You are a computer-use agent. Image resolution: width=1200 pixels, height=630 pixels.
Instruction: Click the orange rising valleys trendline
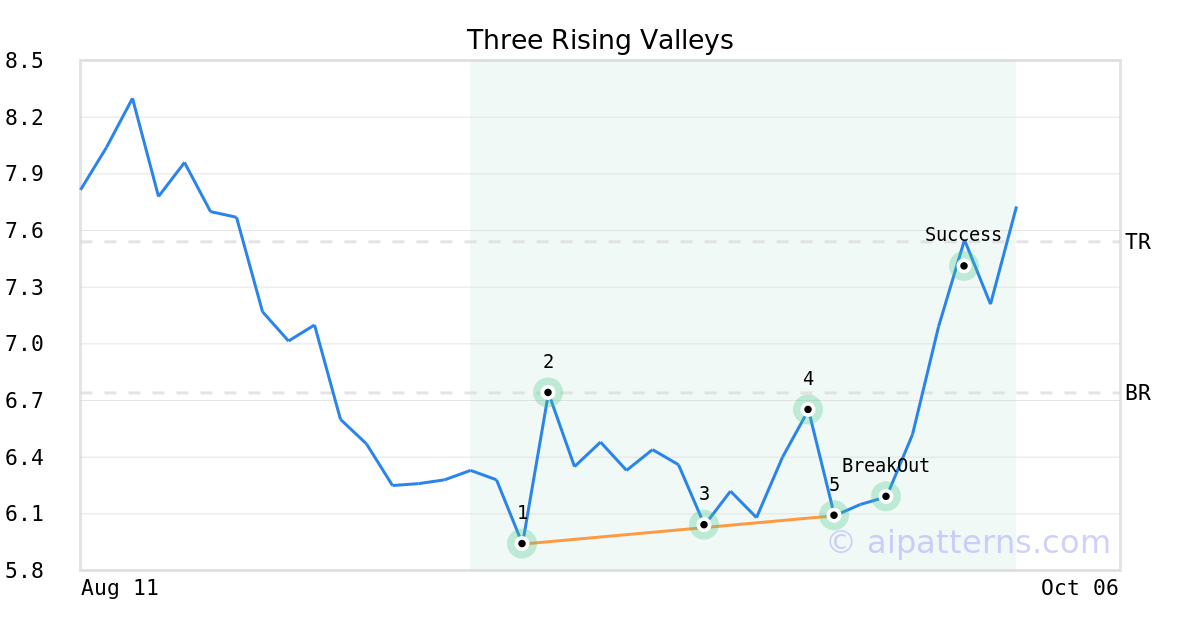click(x=613, y=534)
